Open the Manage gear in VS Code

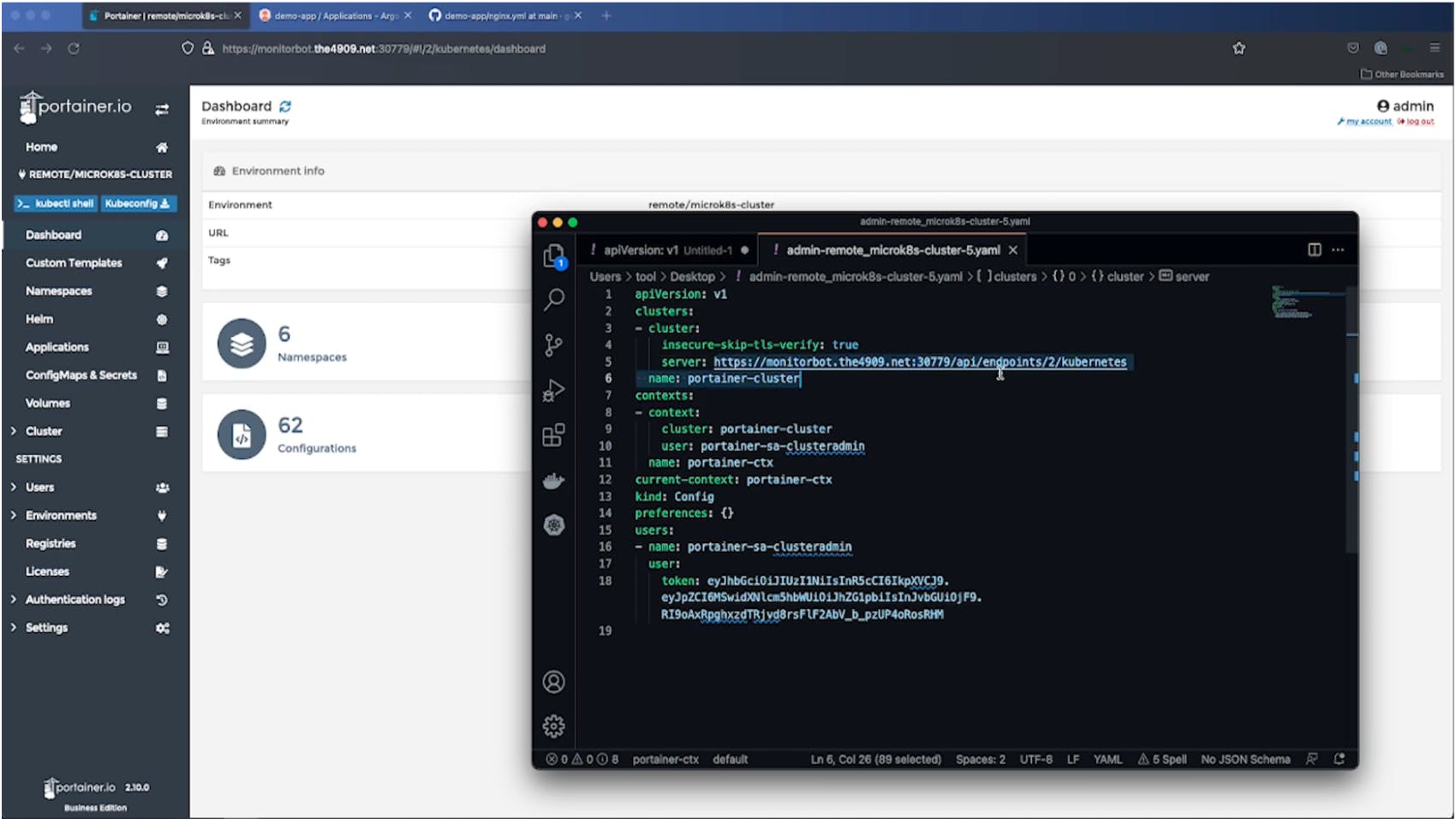[554, 726]
